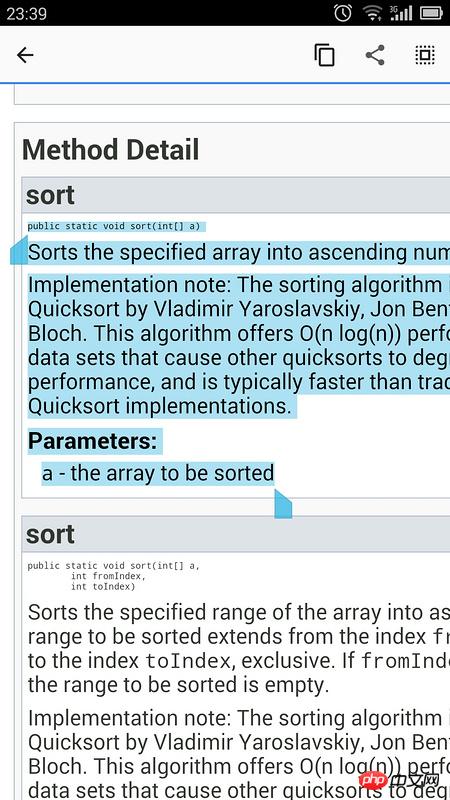Tap the toIndex parameter code line

click(103, 587)
